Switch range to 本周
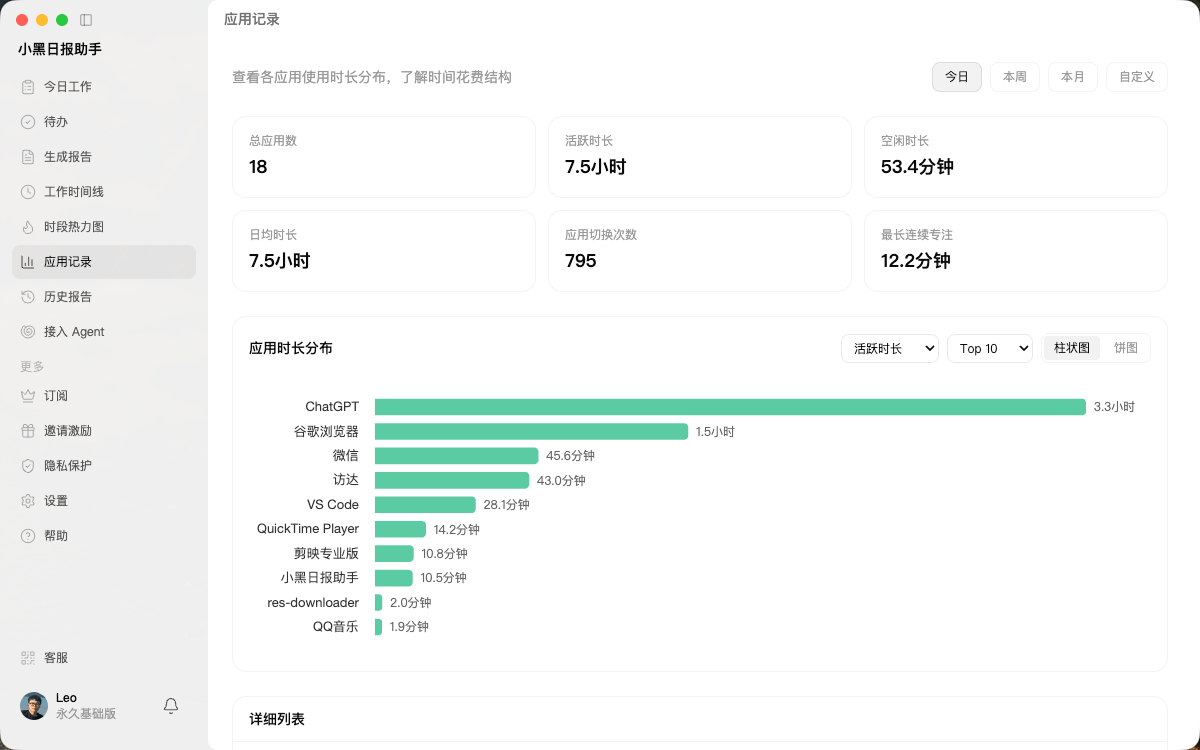 (x=1015, y=77)
